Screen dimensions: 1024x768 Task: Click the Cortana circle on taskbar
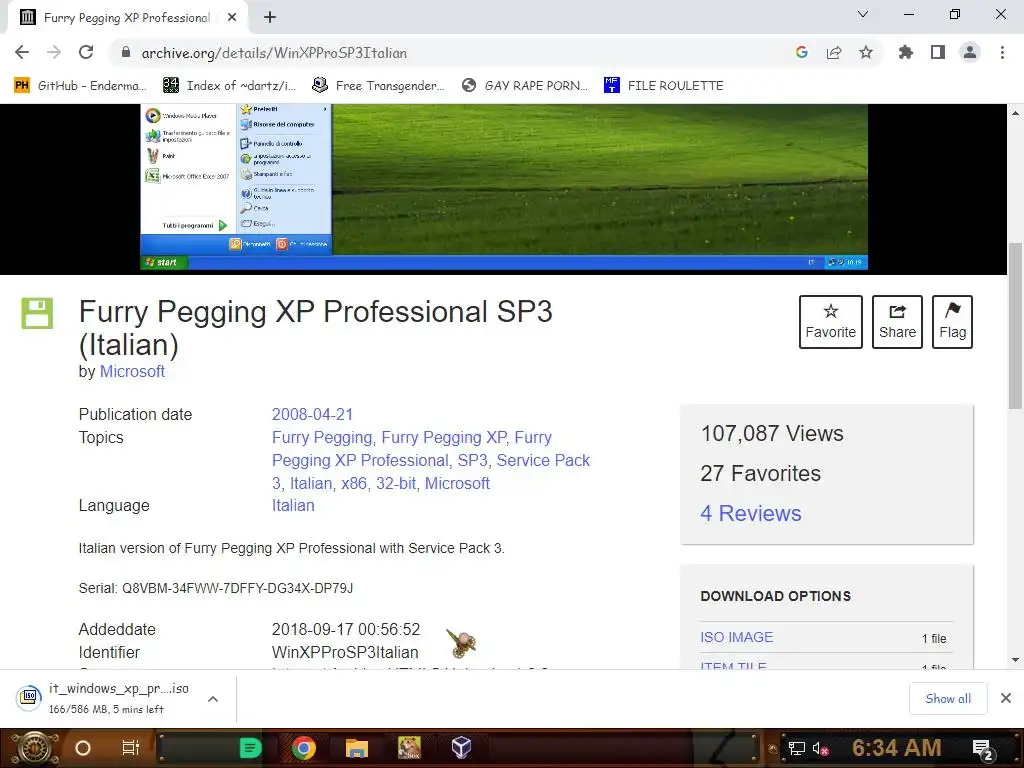[83, 748]
